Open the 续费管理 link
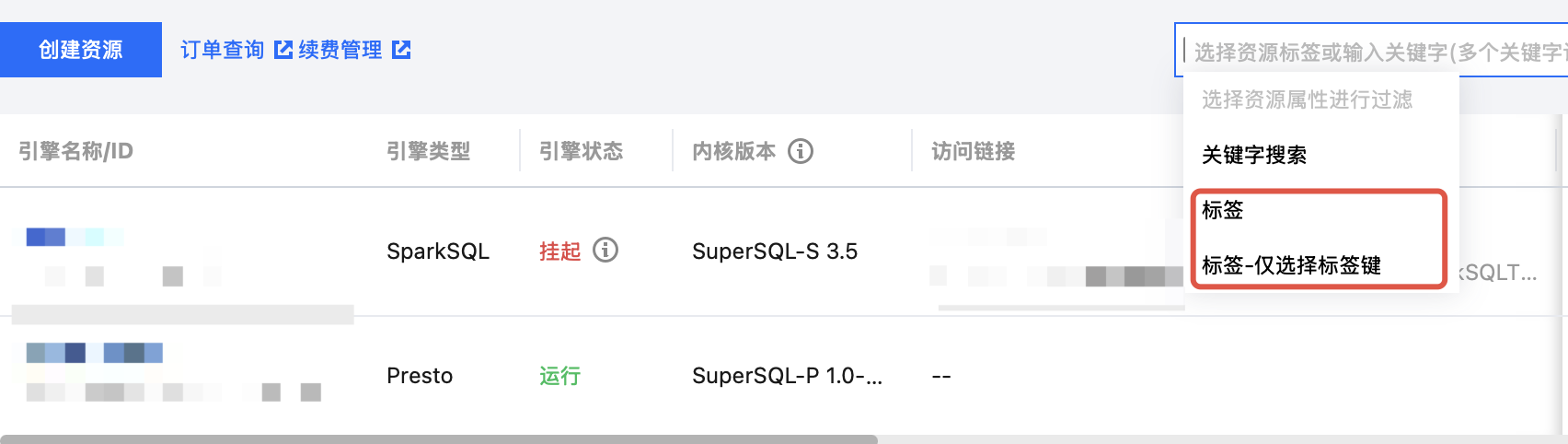The image size is (1568, 444). (x=340, y=50)
